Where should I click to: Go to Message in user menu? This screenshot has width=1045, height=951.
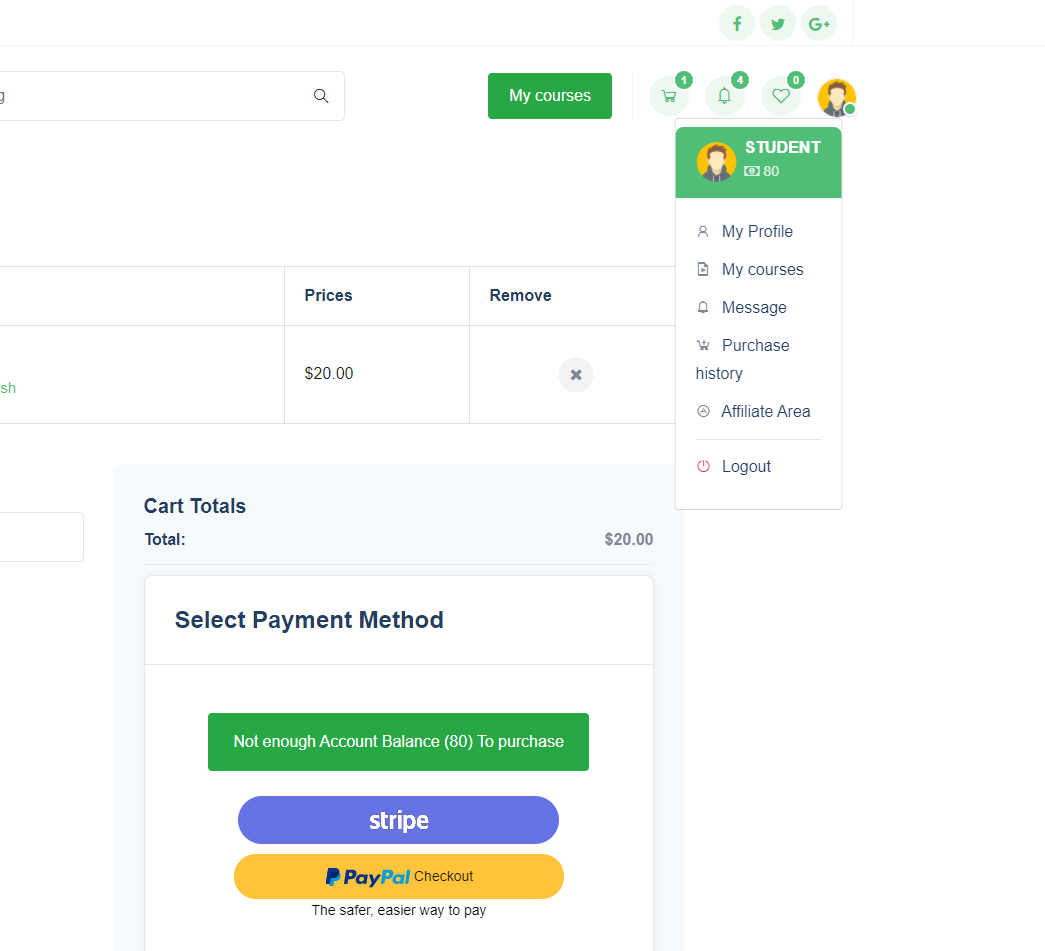point(754,307)
